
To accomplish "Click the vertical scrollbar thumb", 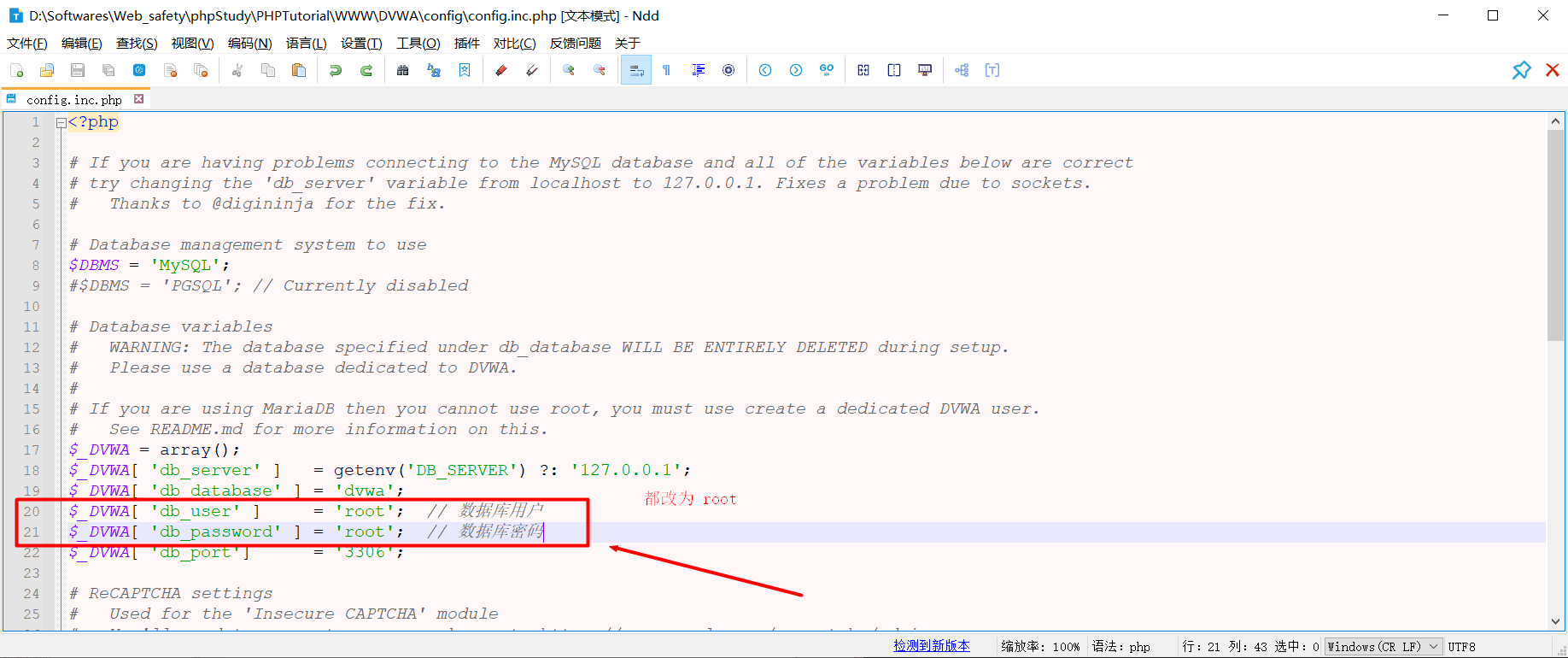I will tap(1555, 235).
